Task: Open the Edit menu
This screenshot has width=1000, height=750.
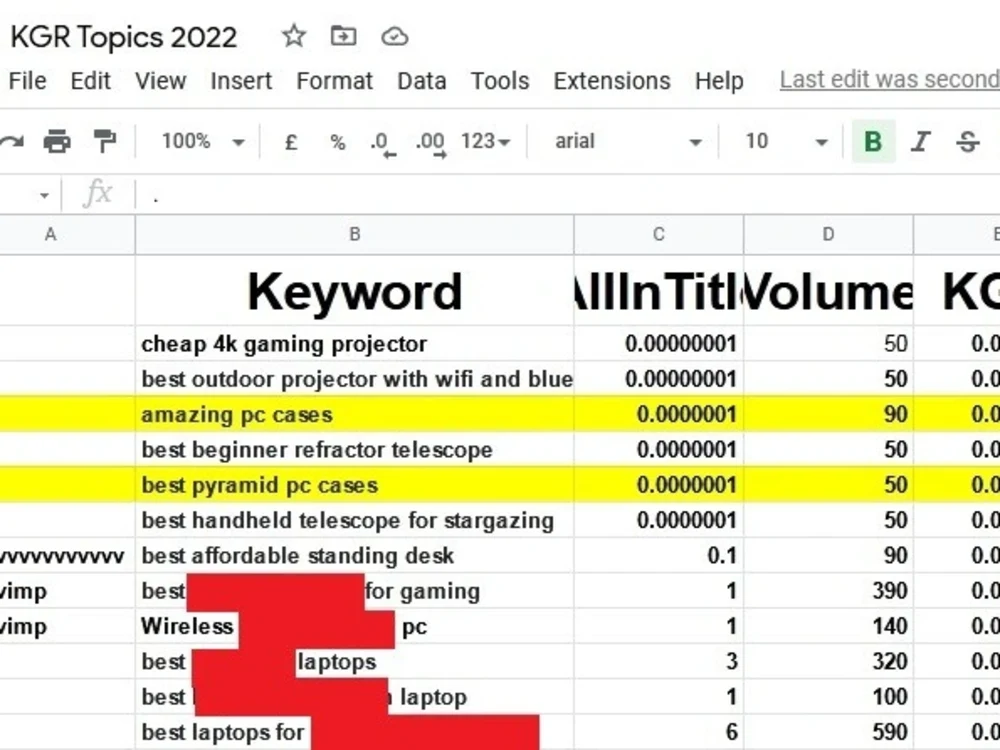Action: 91,81
